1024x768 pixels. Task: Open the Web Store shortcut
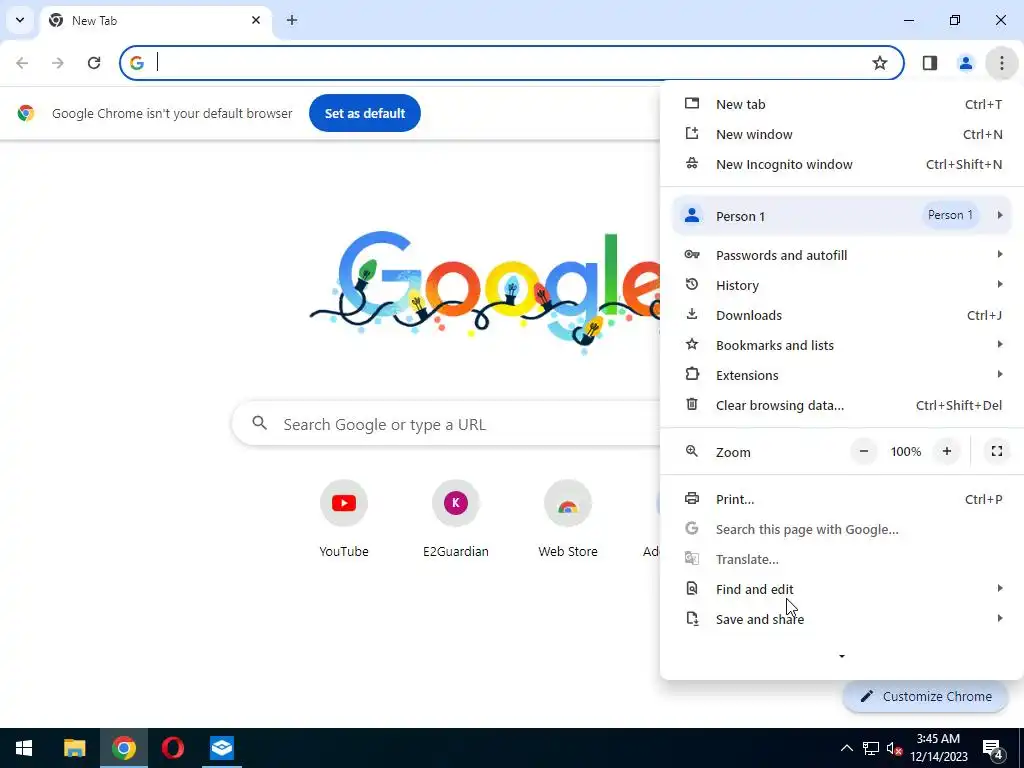[568, 519]
